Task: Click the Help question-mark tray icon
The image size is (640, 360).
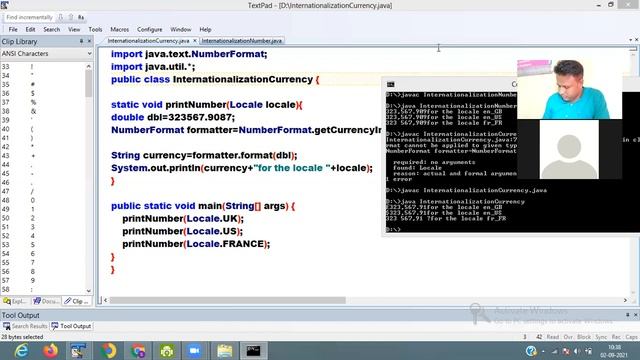Action: tap(531, 351)
